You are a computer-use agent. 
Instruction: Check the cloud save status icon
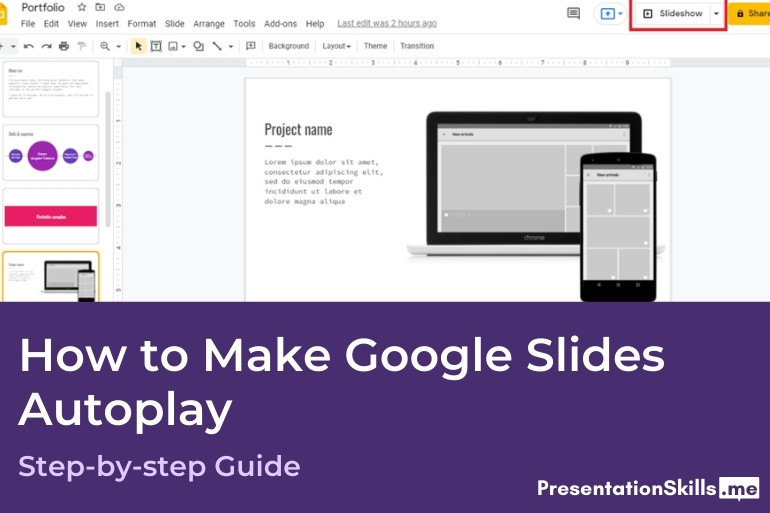coord(119,7)
